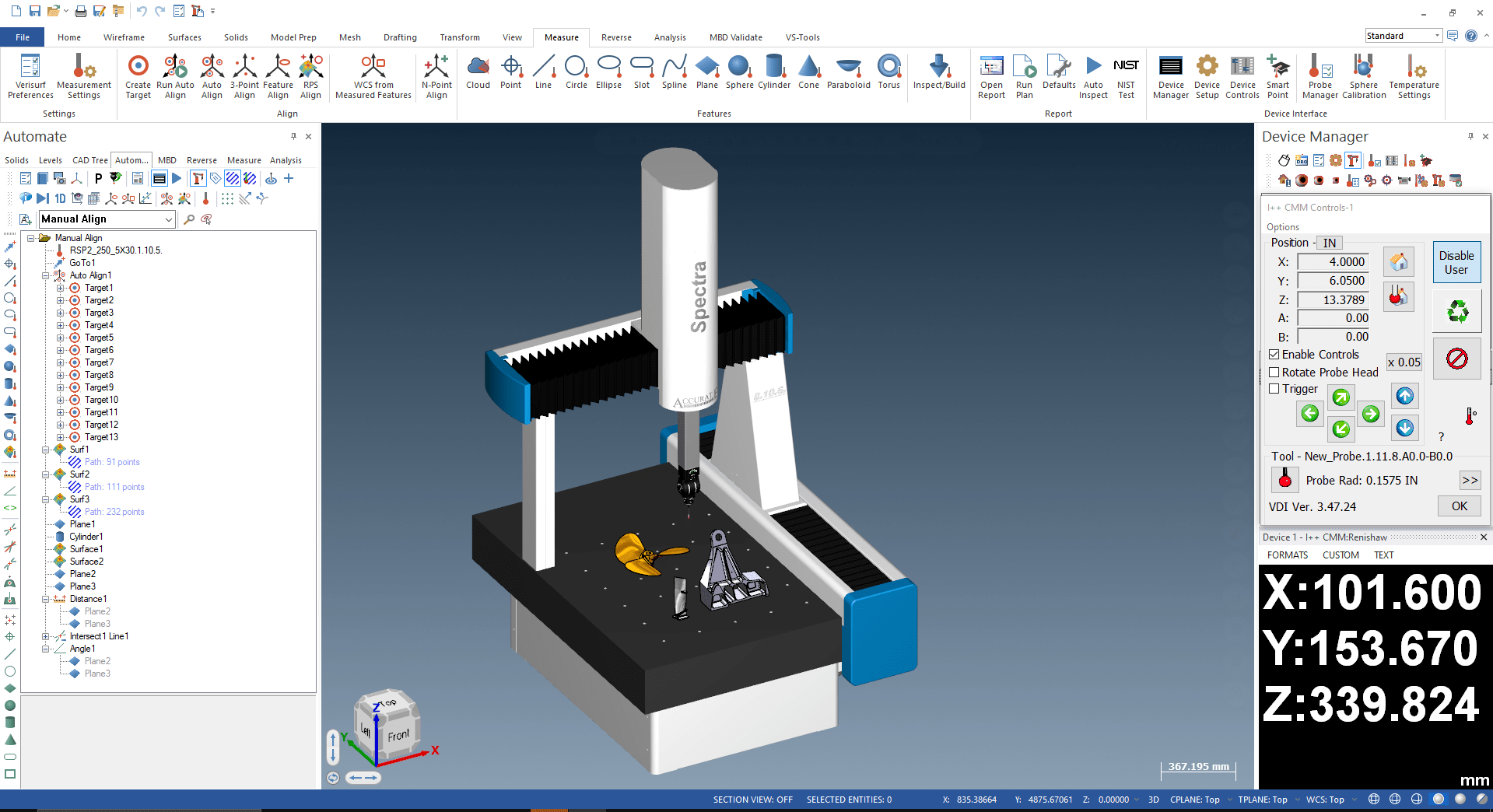The image size is (1493, 812).
Task: Expand Intersect1 Line1 node
Action: [46, 636]
